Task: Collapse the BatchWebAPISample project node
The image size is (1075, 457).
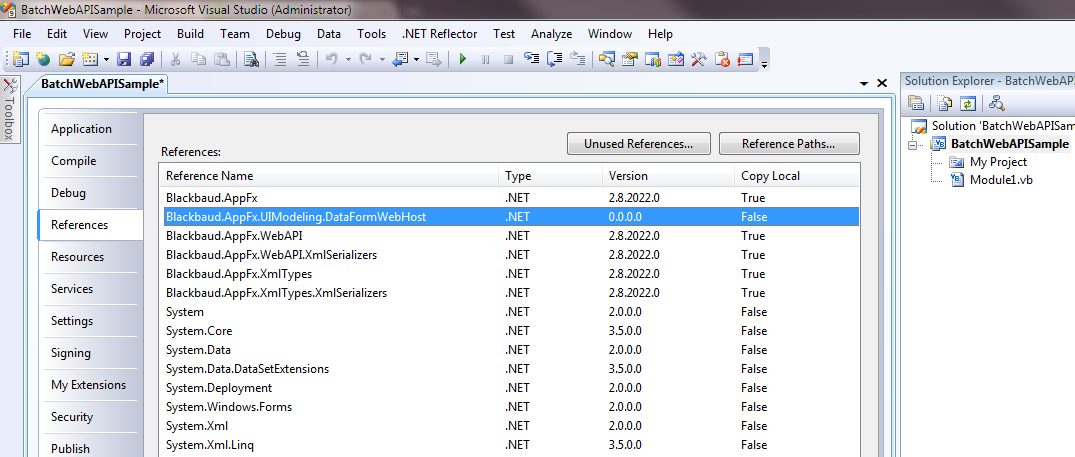Action: point(913,144)
